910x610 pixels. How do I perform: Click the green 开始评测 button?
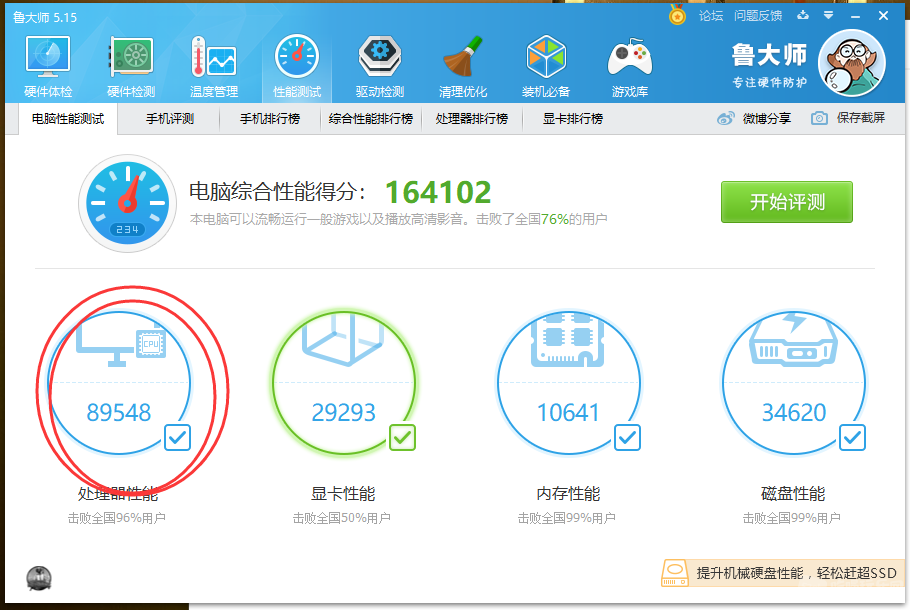point(787,202)
